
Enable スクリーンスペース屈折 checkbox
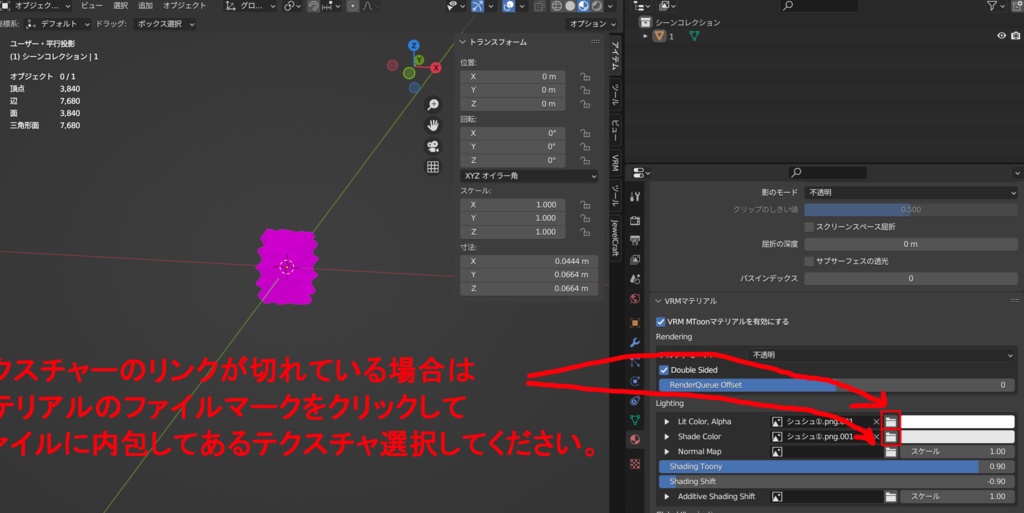(x=809, y=227)
